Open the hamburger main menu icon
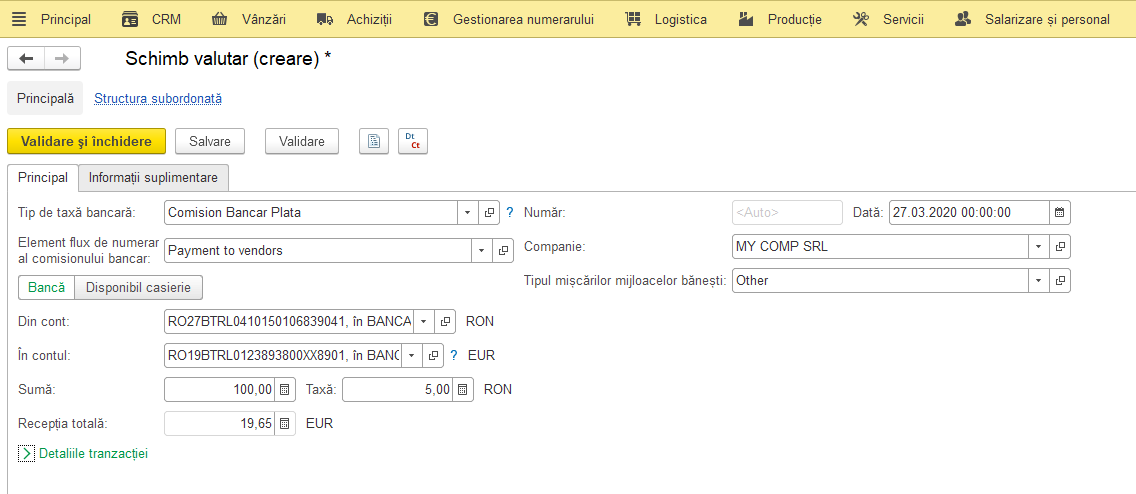Screen dimensions: 1136x494 click(20, 20)
